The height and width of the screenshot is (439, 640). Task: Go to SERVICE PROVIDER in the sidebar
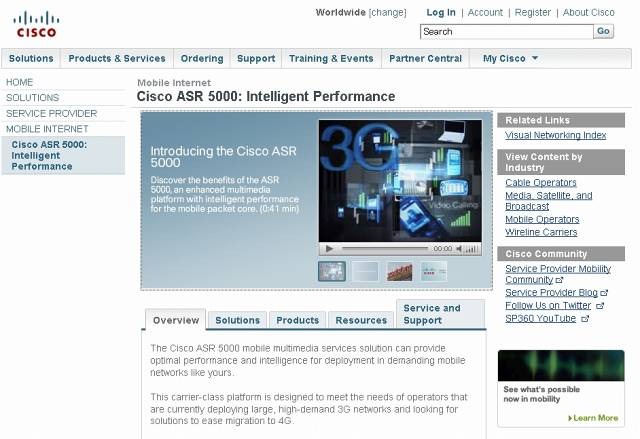pos(51,113)
